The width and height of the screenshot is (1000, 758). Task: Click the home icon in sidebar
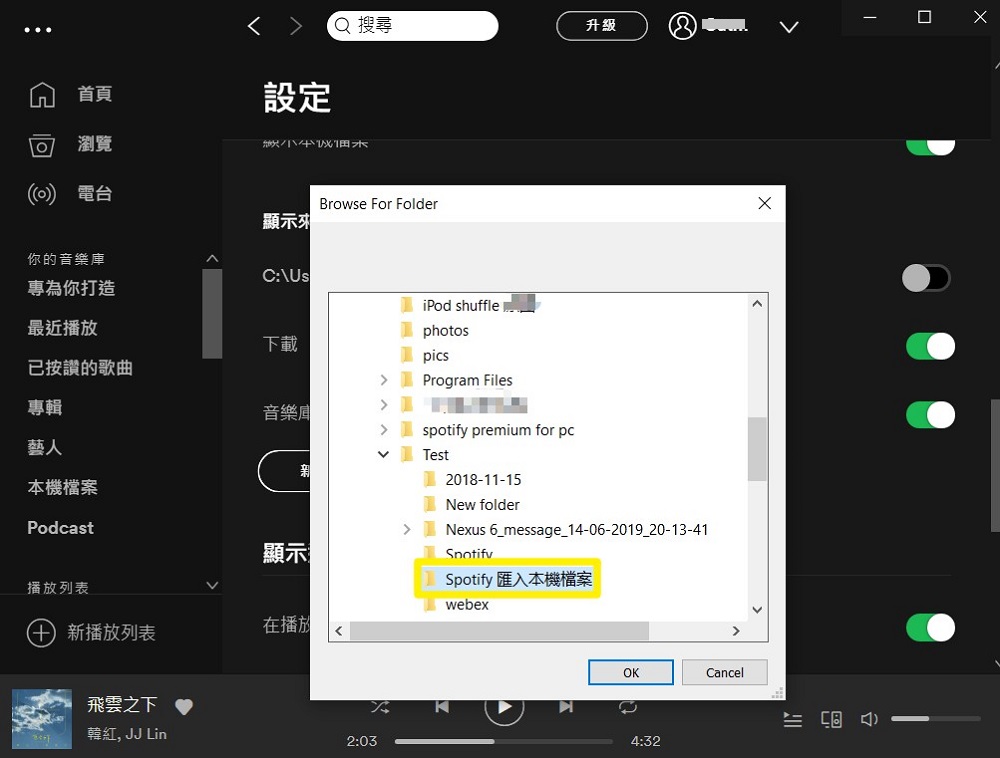click(x=42, y=94)
